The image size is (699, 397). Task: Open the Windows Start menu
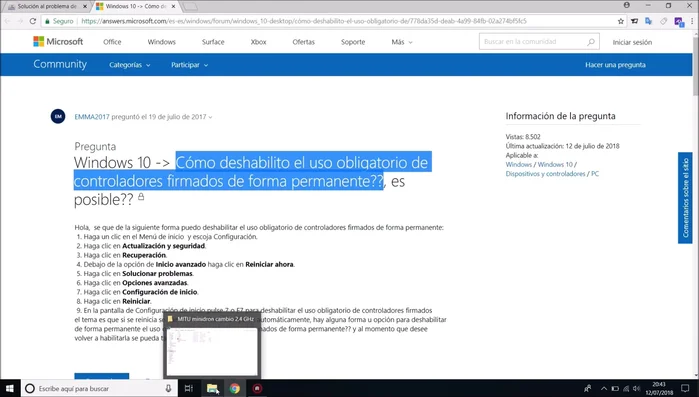point(10,389)
